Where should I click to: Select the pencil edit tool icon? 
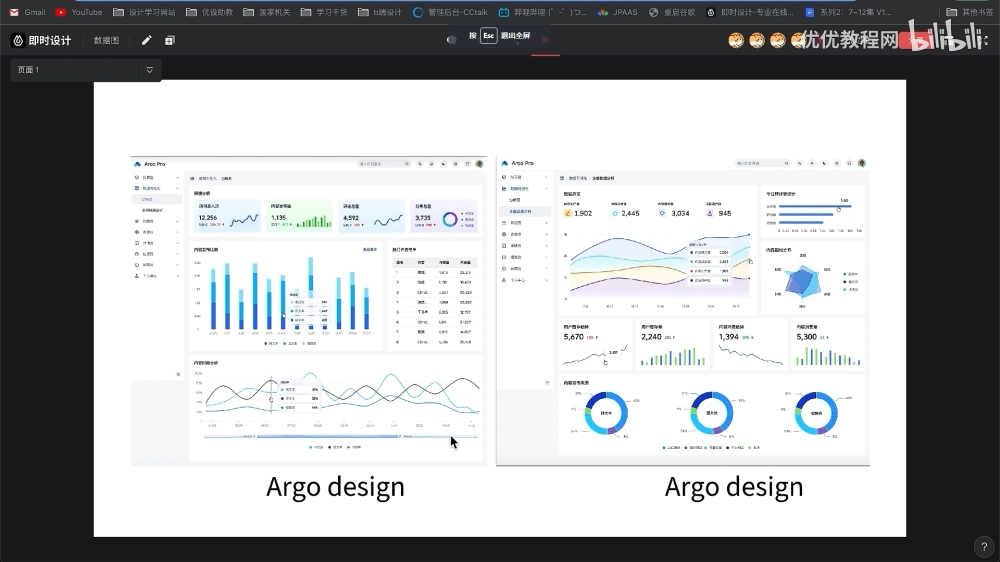(x=146, y=40)
